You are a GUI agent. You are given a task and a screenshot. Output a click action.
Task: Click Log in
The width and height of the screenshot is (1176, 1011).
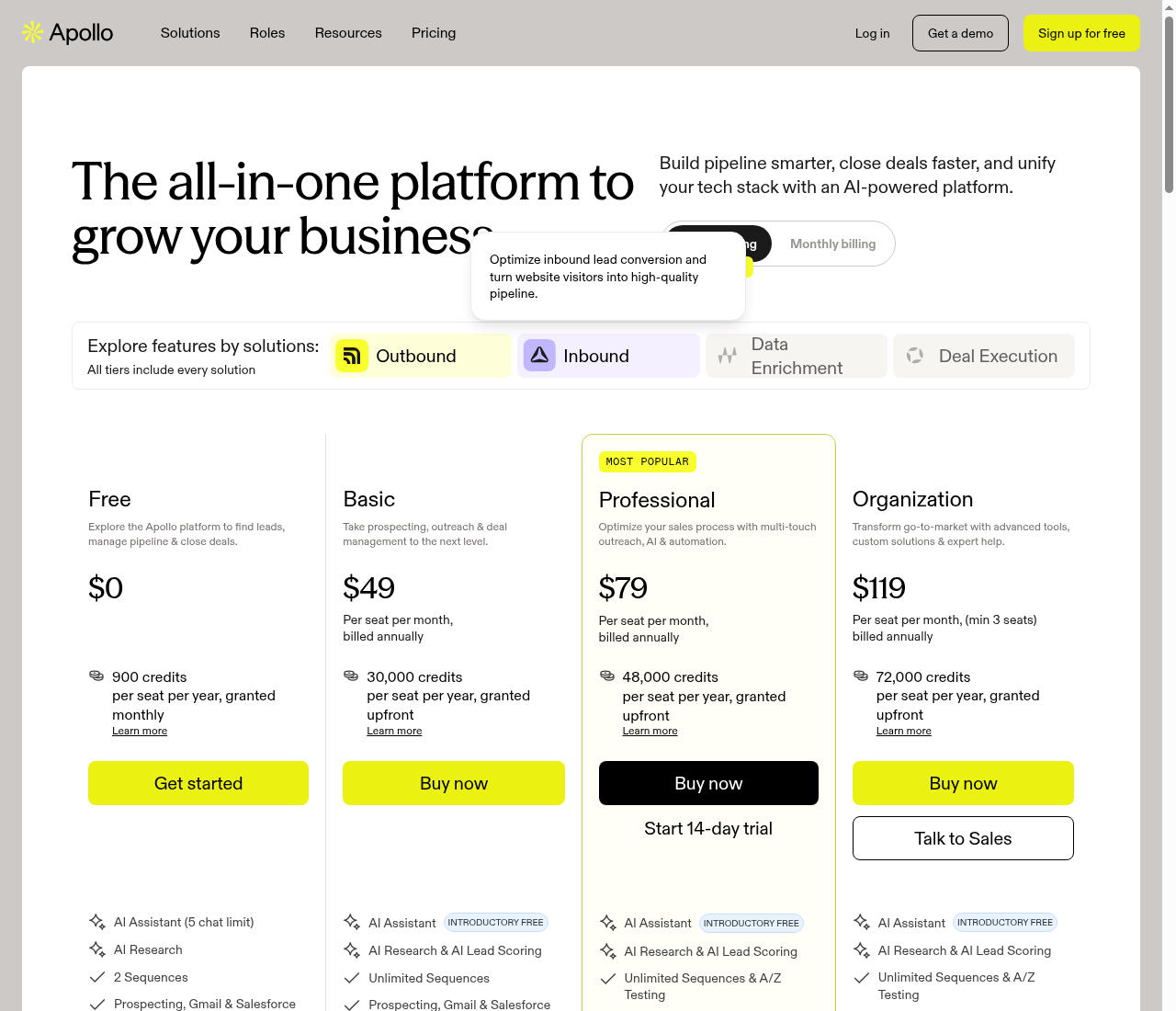click(x=872, y=33)
